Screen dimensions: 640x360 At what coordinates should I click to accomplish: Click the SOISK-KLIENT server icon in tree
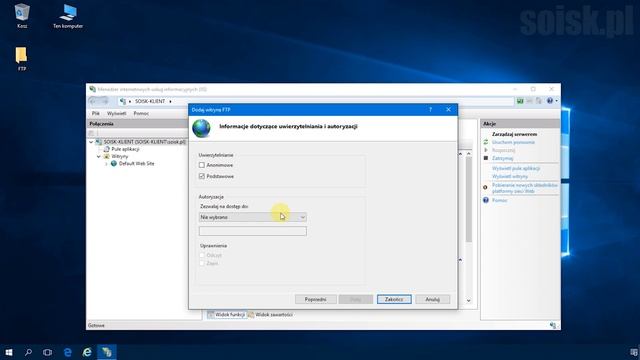[x=99, y=142]
